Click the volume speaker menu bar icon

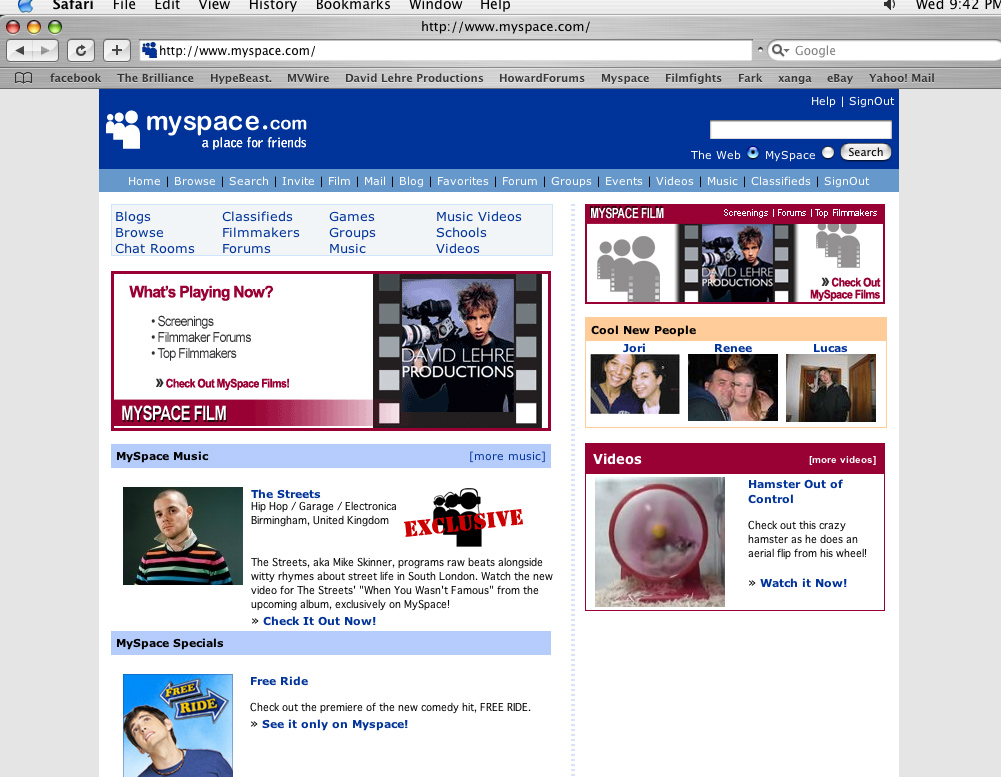coord(889,5)
